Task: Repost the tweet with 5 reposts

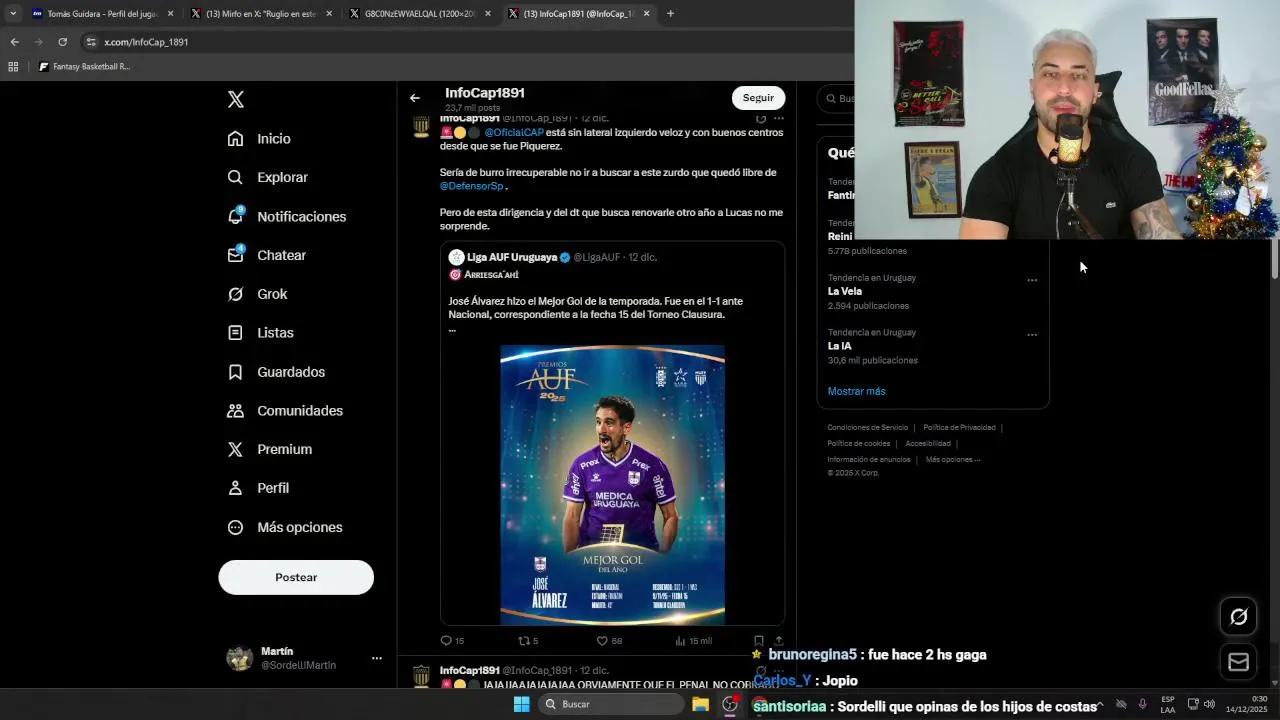Action: click(528, 641)
